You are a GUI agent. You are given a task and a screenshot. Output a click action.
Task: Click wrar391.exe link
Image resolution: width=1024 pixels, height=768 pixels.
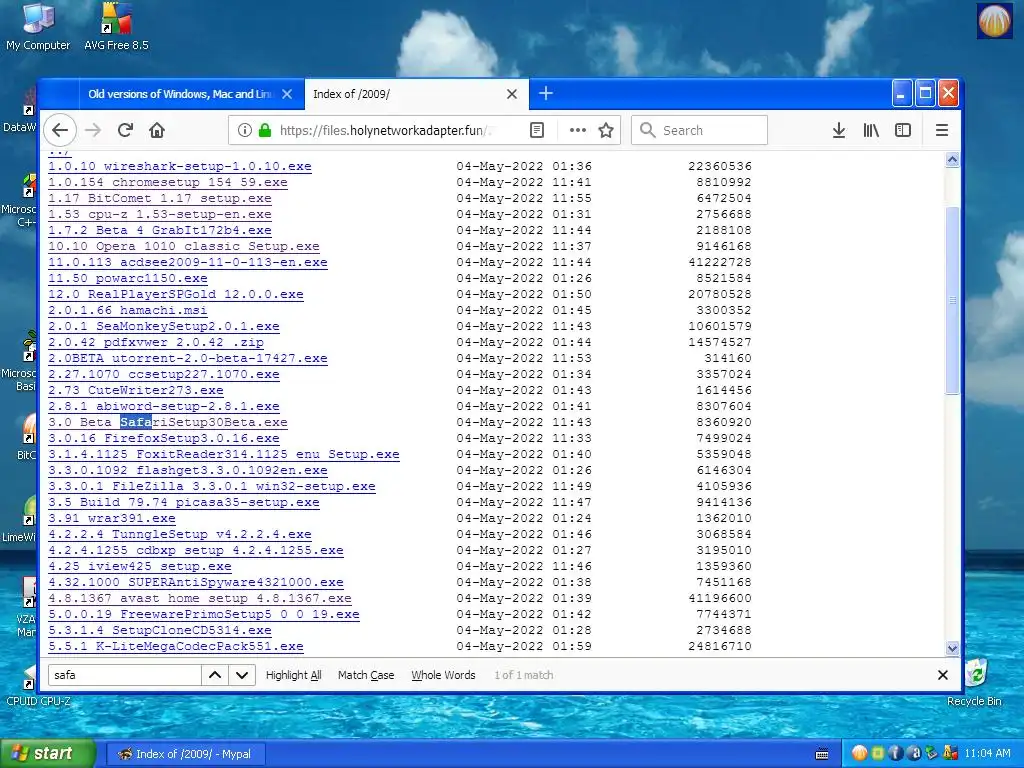coord(112,519)
